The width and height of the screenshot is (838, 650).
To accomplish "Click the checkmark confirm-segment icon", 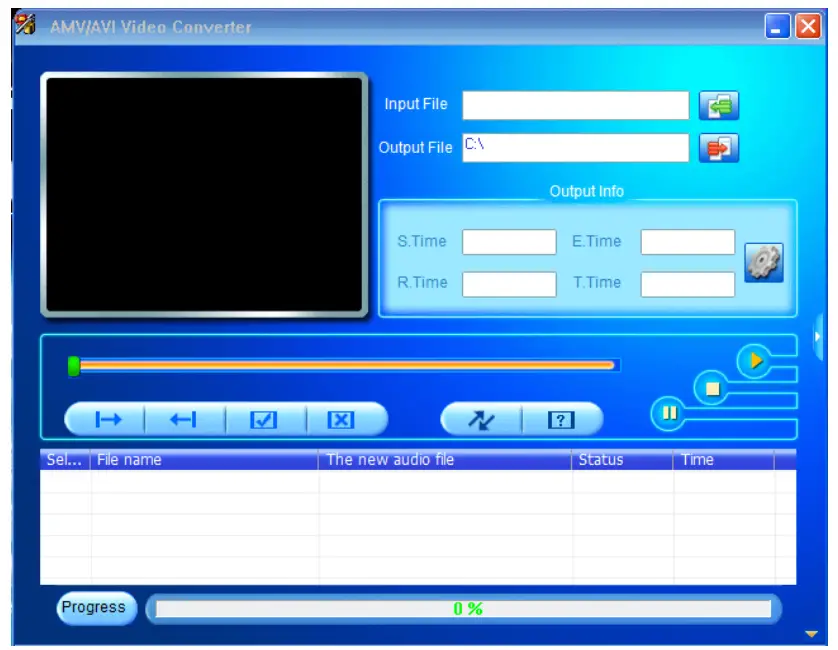I will (265, 420).
